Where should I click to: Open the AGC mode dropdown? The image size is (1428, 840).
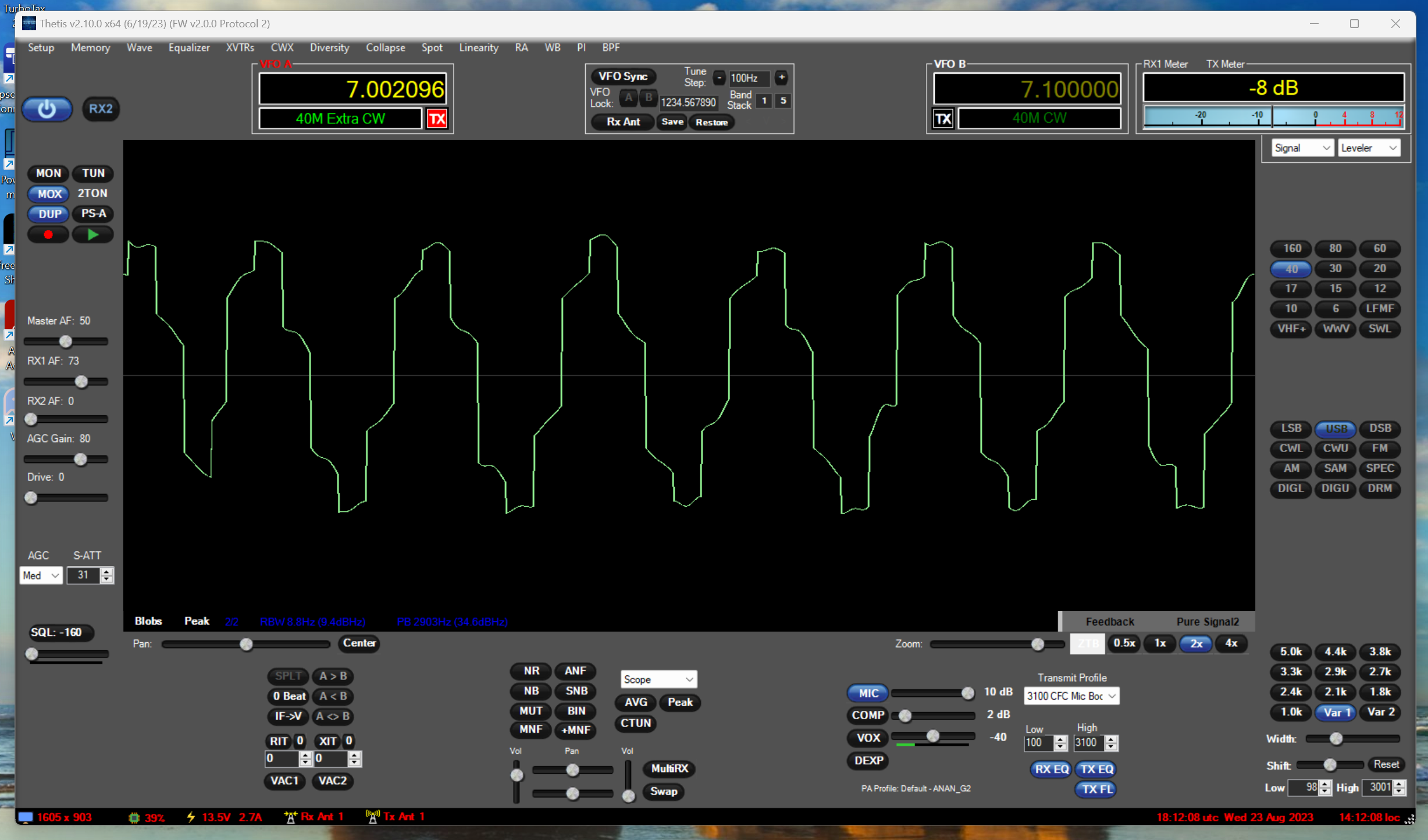(41, 575)
